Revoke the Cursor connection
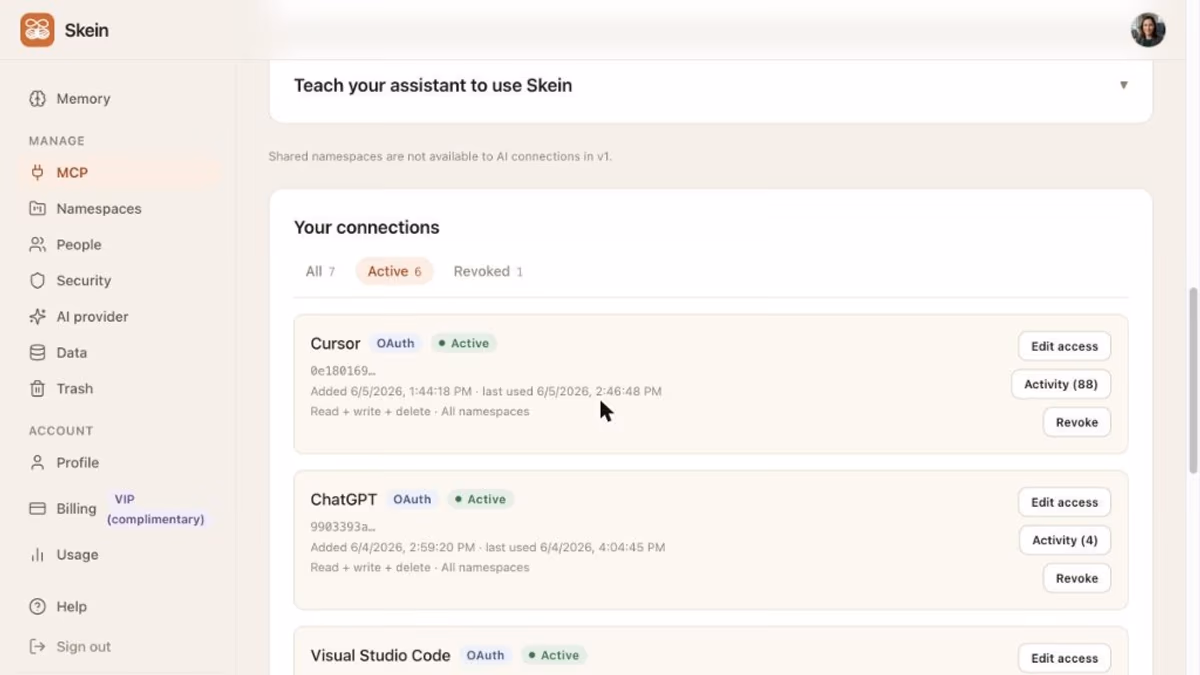1200x675 pixels. point(1077,422)
